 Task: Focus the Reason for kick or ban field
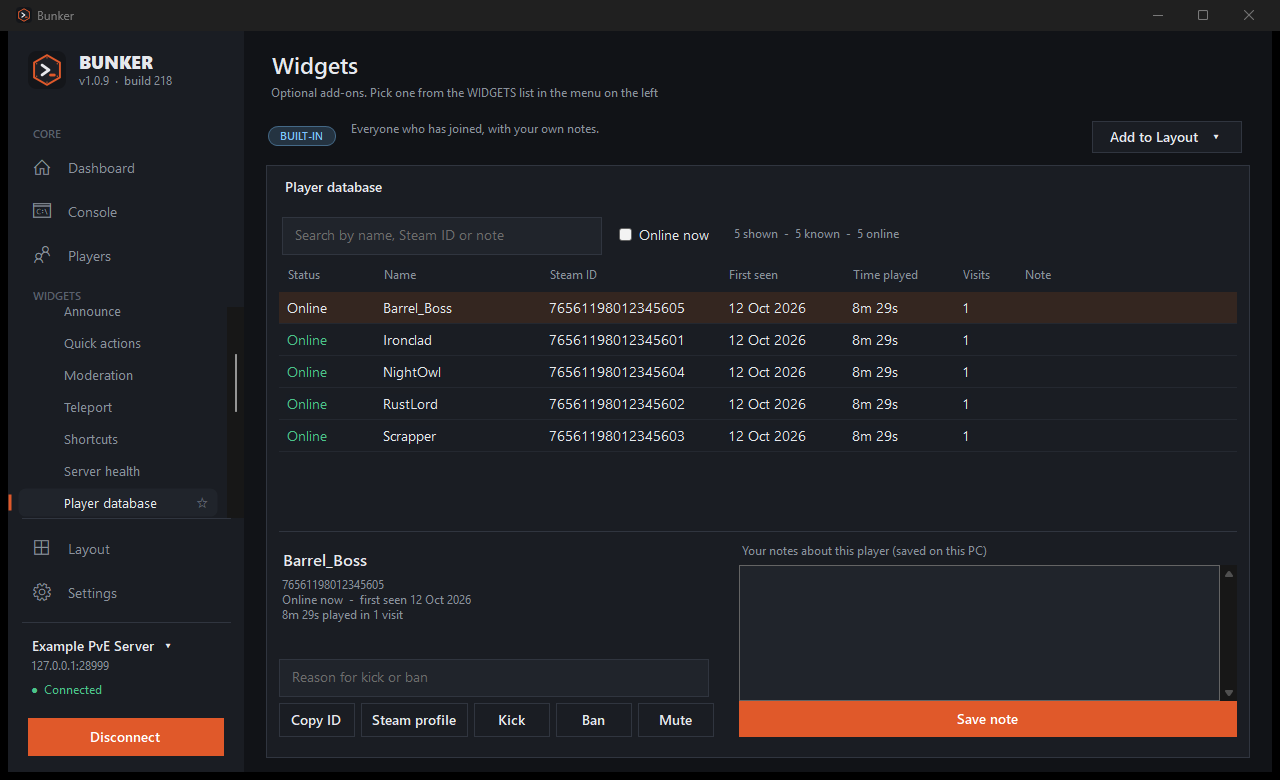(x=494, y=677)
